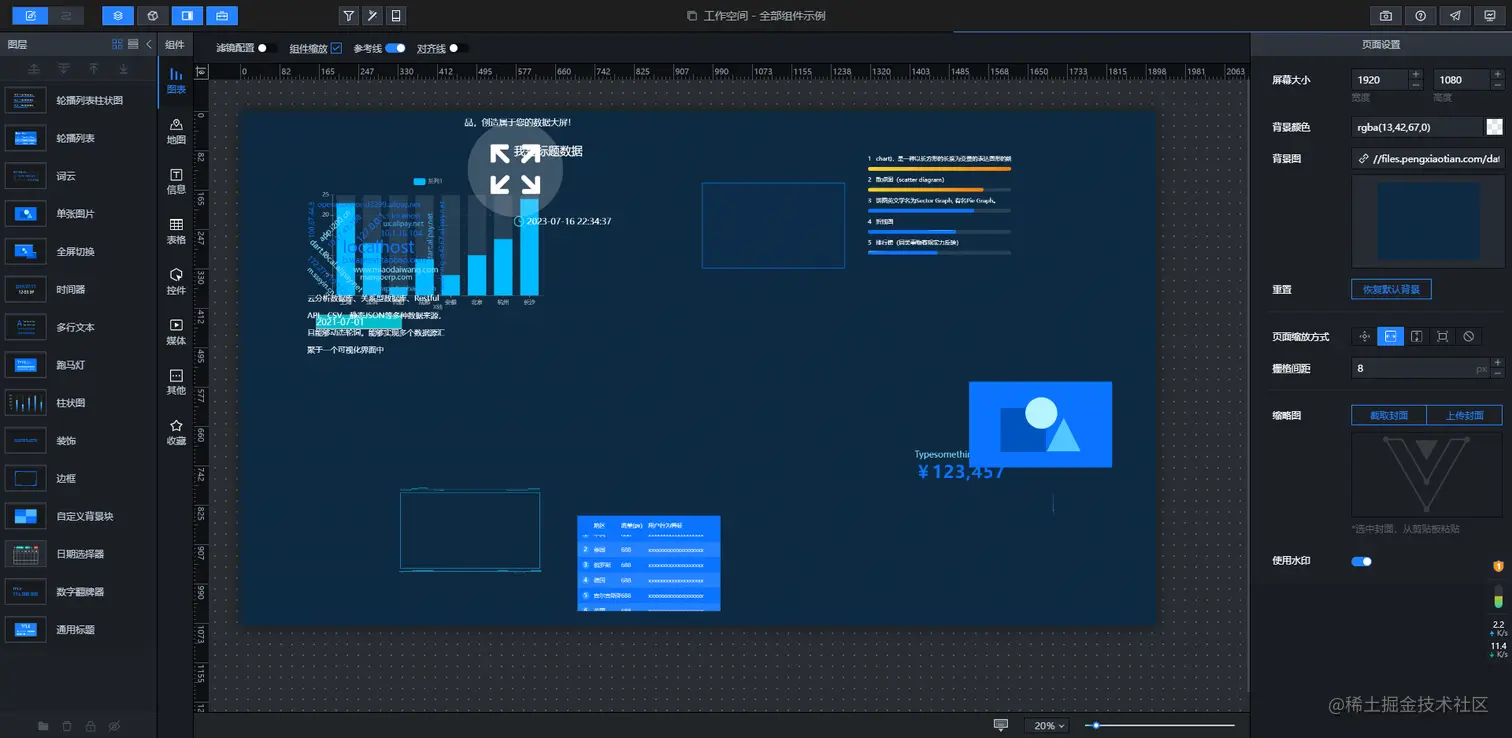The image size is (1512, 738).
Task: Switch layers to thumbnail grid view
Action: tap(118, 44)
